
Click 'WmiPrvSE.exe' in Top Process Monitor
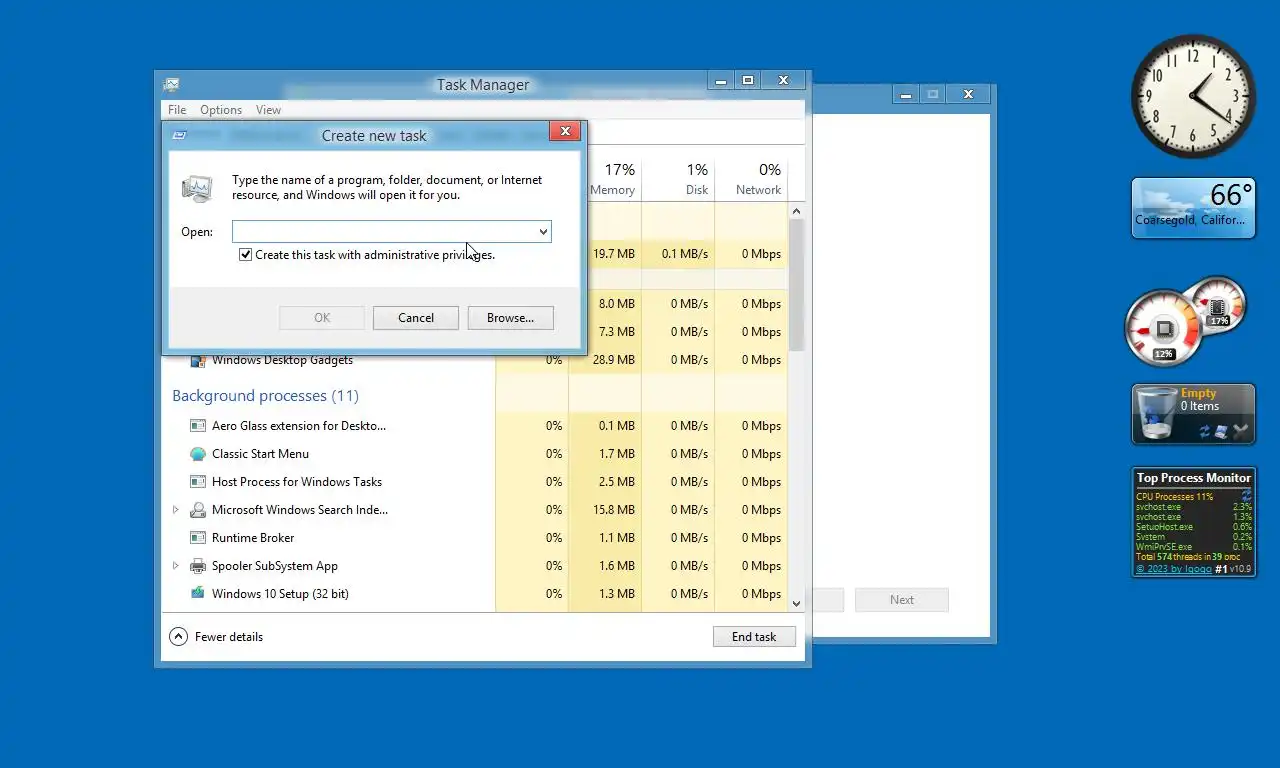pyautogui.click(x=1164, y=547)
